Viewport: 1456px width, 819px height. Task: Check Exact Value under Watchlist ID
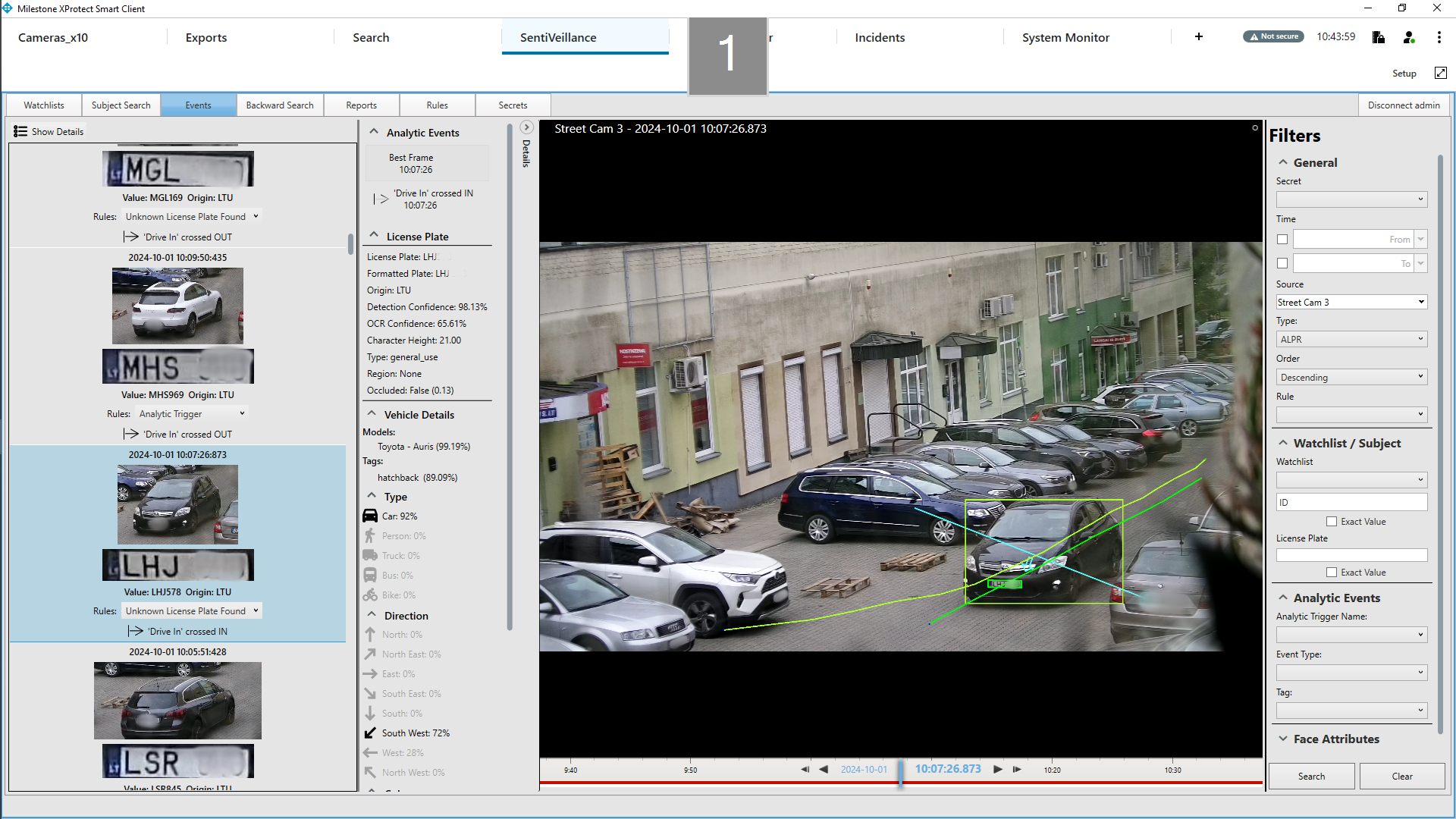point(1332,522)
